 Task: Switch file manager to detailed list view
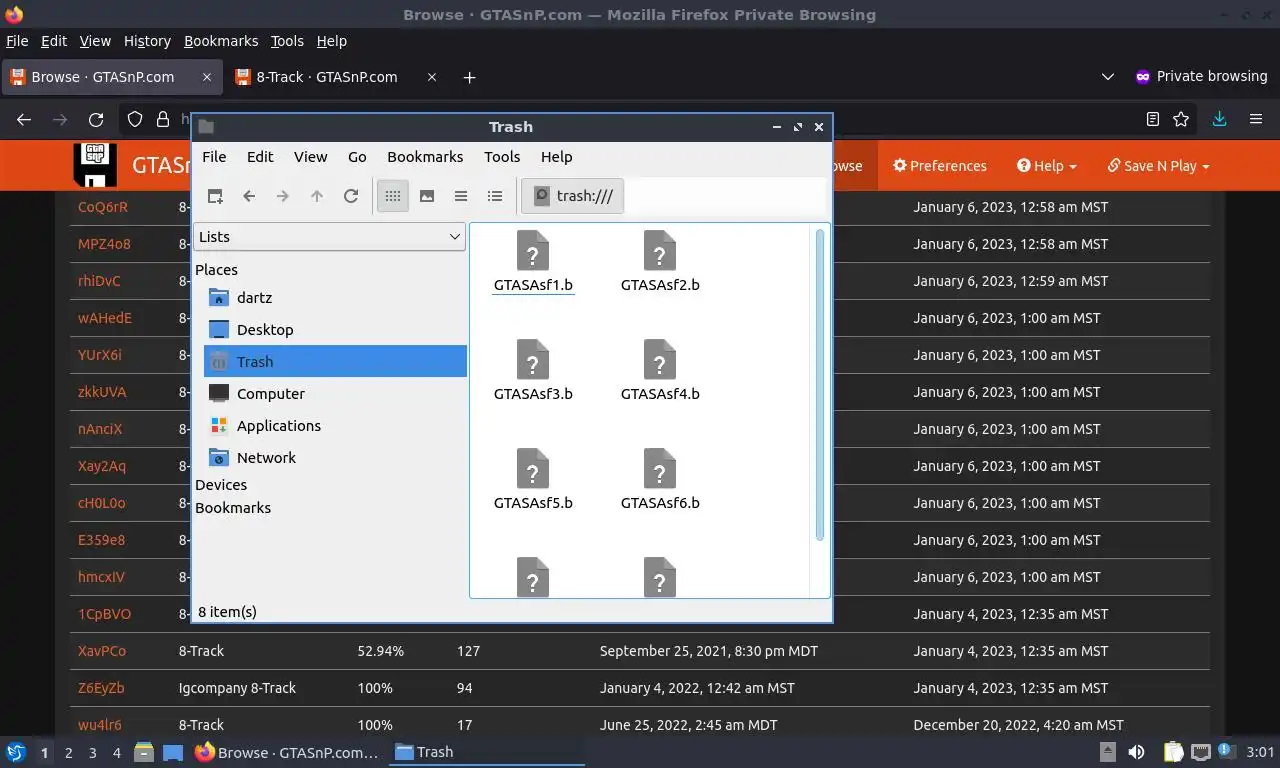495,196
